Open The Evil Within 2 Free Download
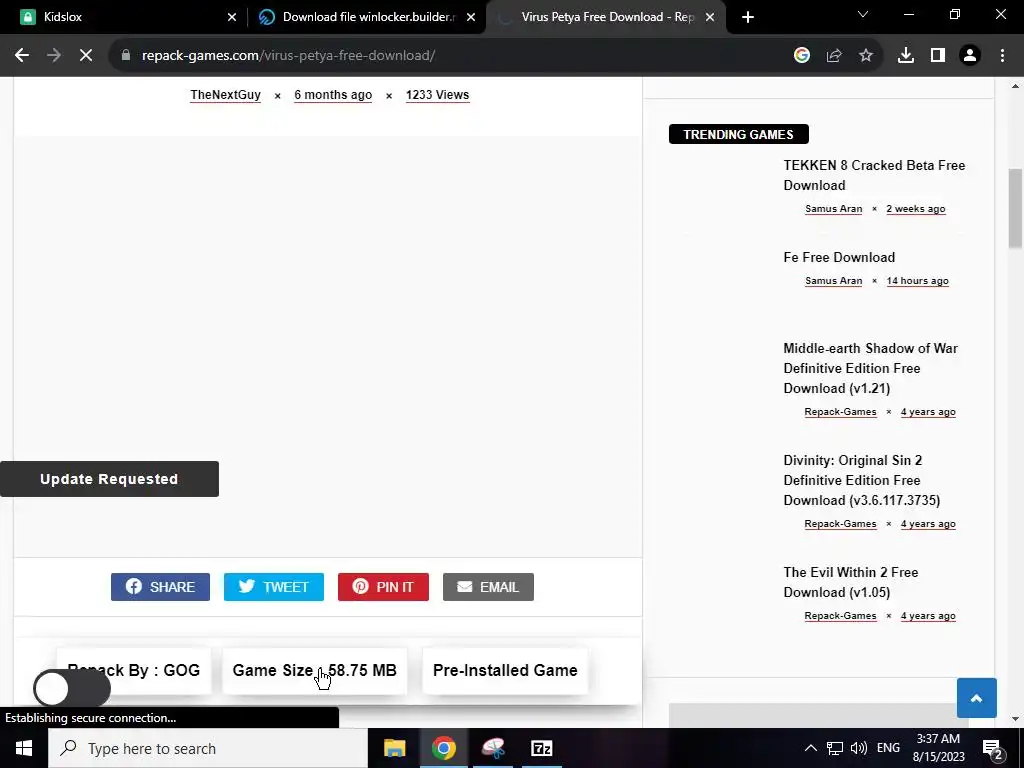The image size is (1024, 768). (850, 582)
